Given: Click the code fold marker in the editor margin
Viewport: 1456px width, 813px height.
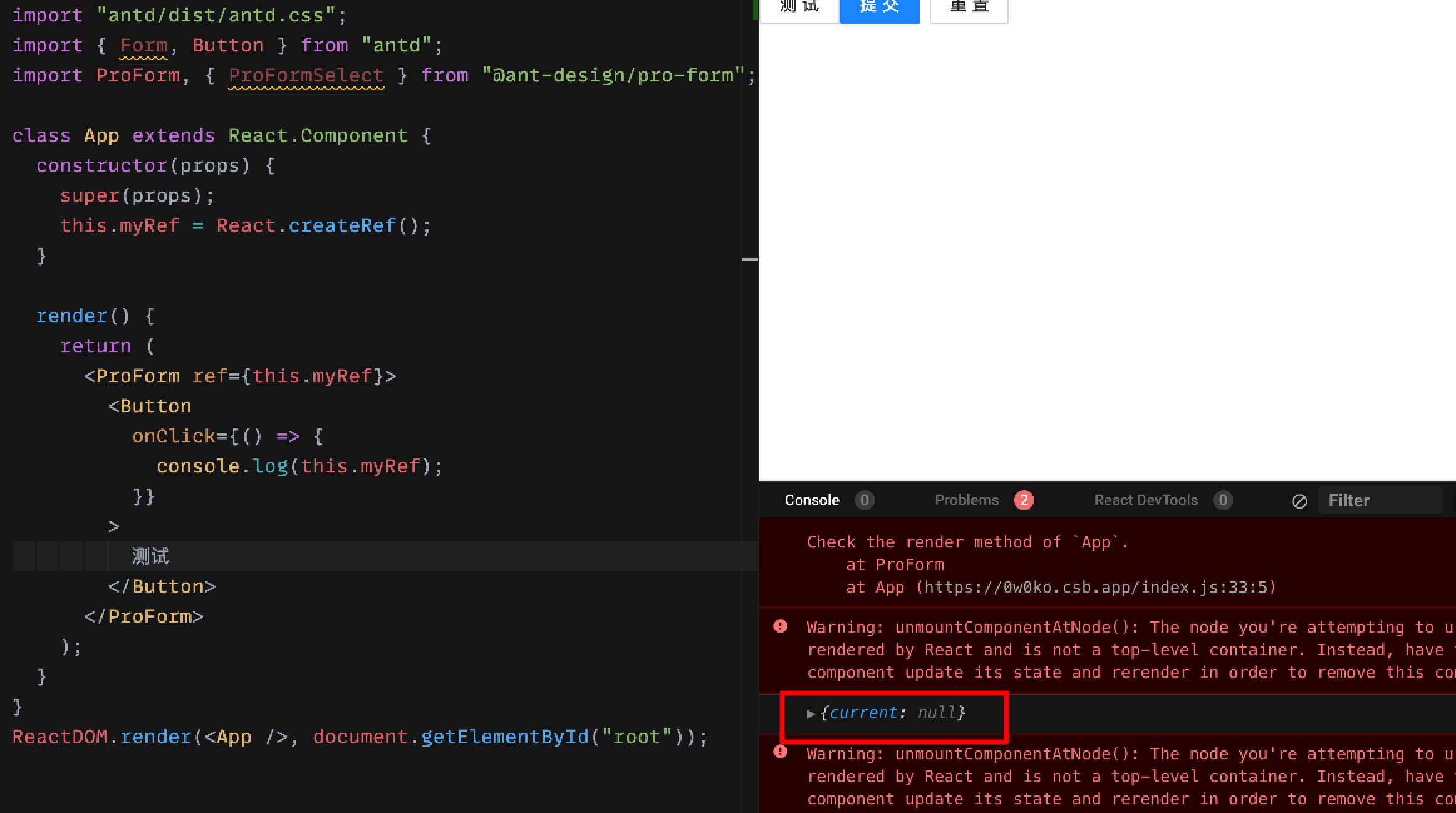Looking at the screenshot, I should tap(749, 258).
